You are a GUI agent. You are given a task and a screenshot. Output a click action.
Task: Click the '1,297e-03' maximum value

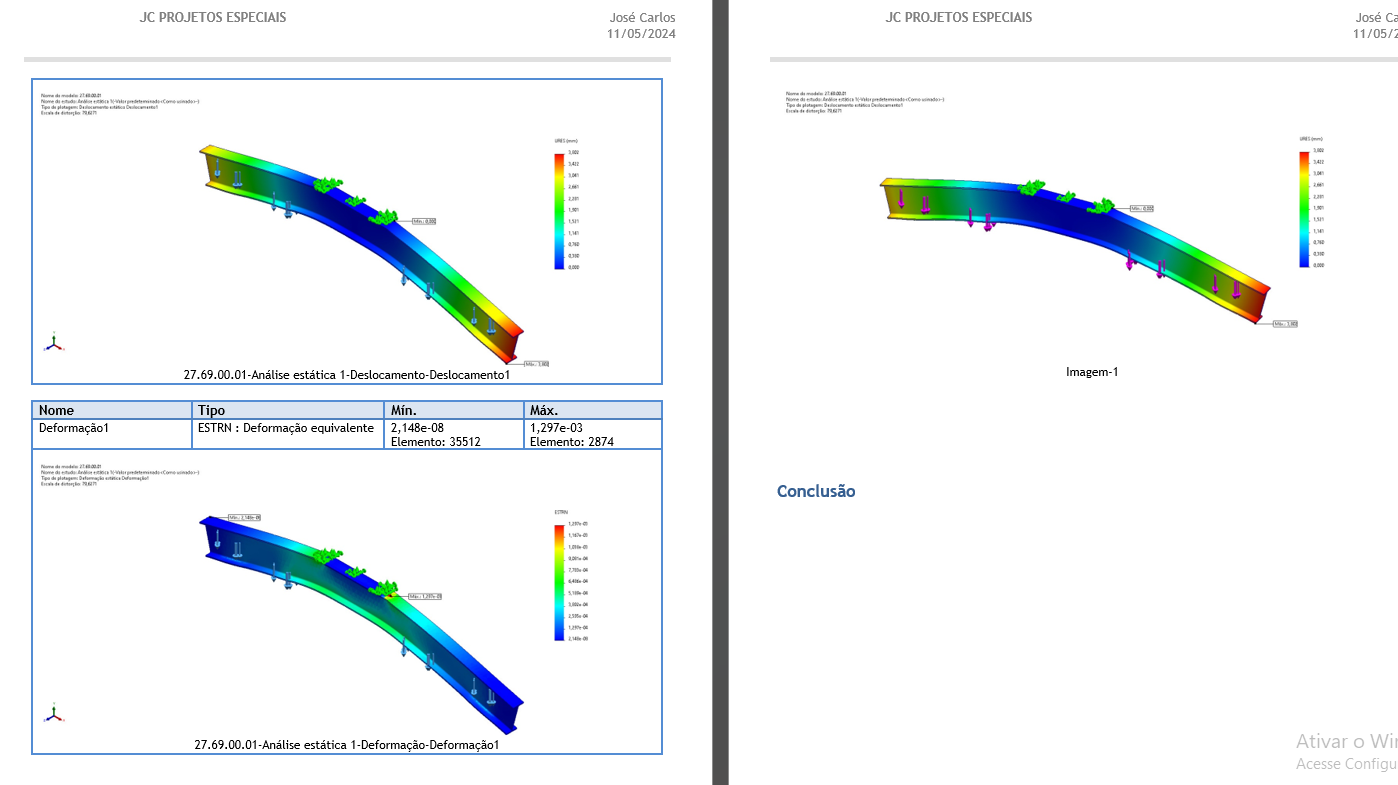tap(556, 428)
